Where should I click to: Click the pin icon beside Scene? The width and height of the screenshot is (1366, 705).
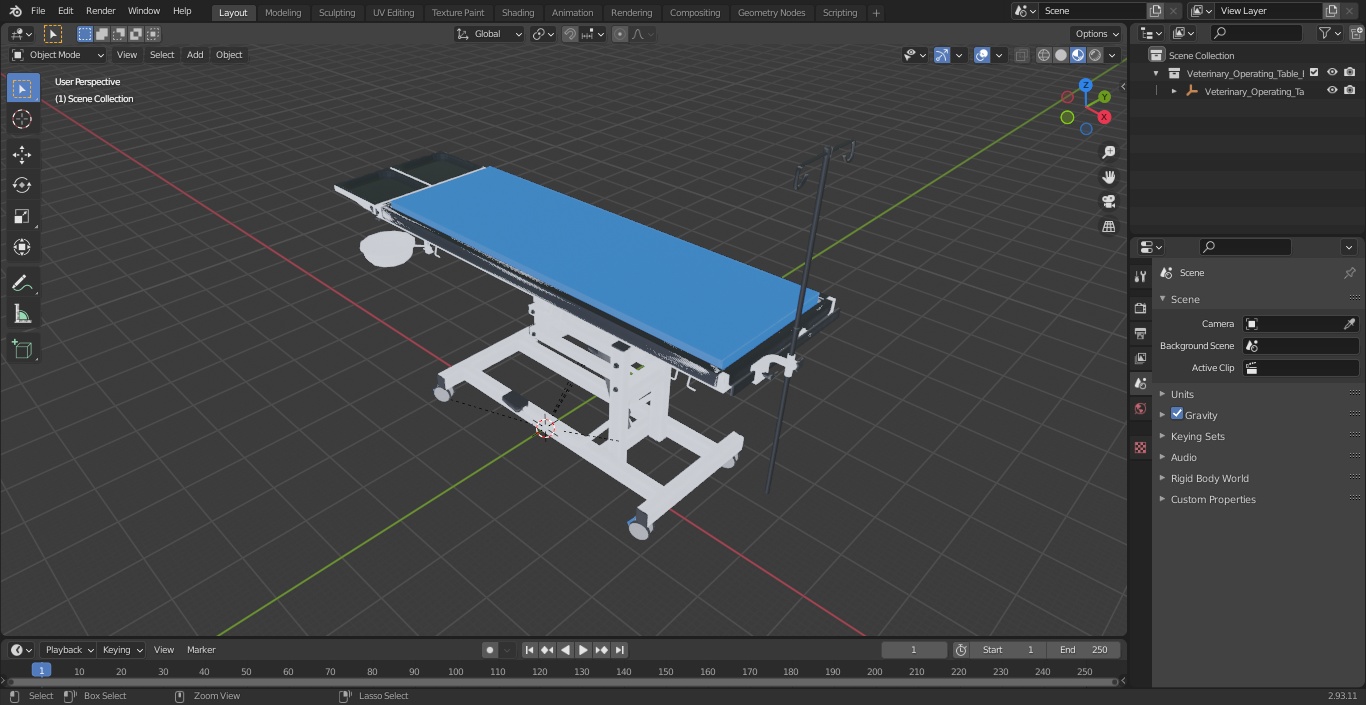point(1349,273)
